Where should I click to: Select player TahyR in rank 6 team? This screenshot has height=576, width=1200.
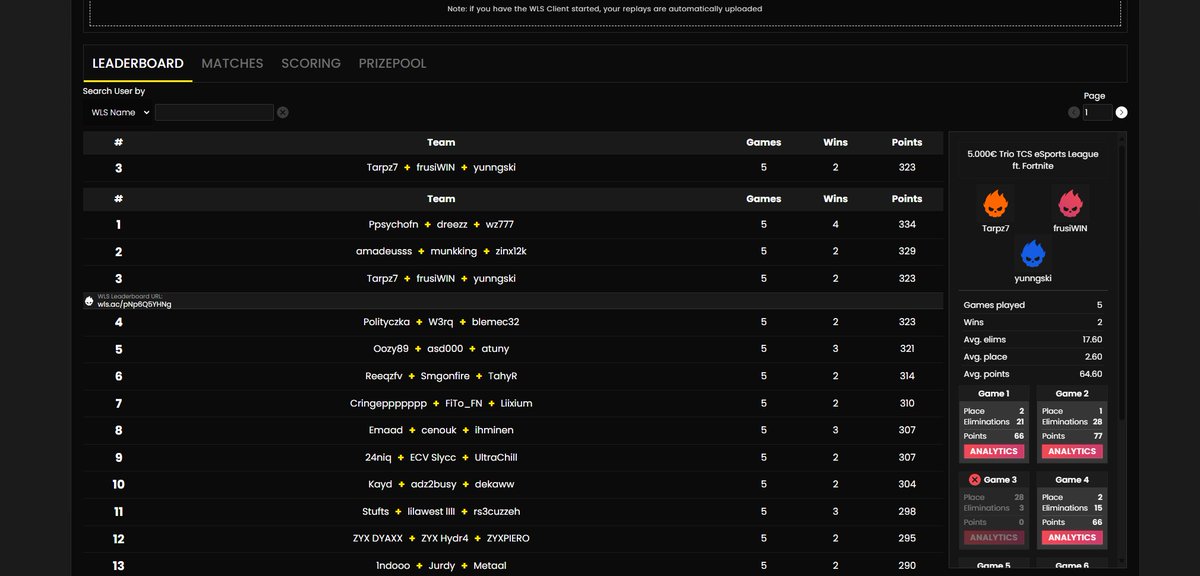tap(502, 376)
